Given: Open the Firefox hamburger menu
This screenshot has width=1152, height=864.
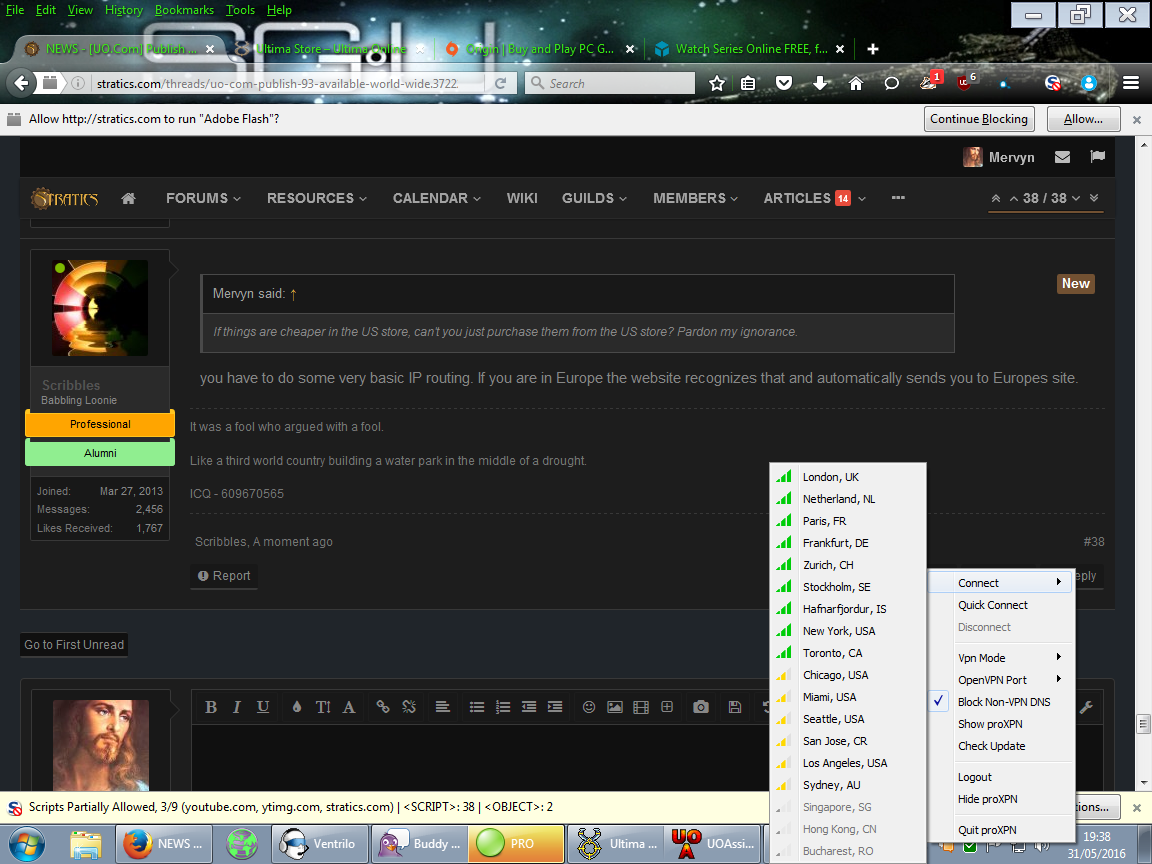Looking at the screenshot, I should (1131, 83).
